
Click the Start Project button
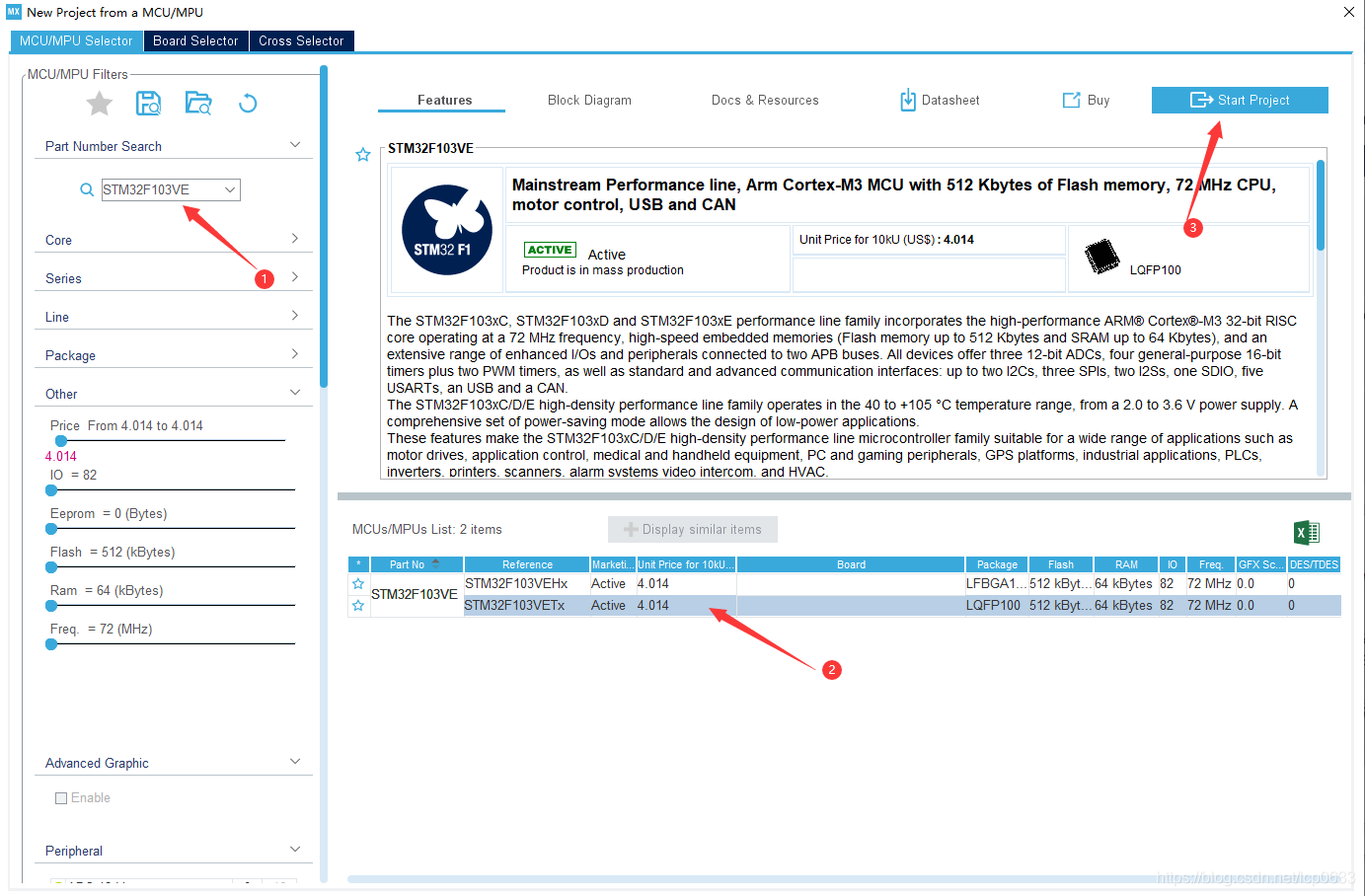[x=1240, y=100]
